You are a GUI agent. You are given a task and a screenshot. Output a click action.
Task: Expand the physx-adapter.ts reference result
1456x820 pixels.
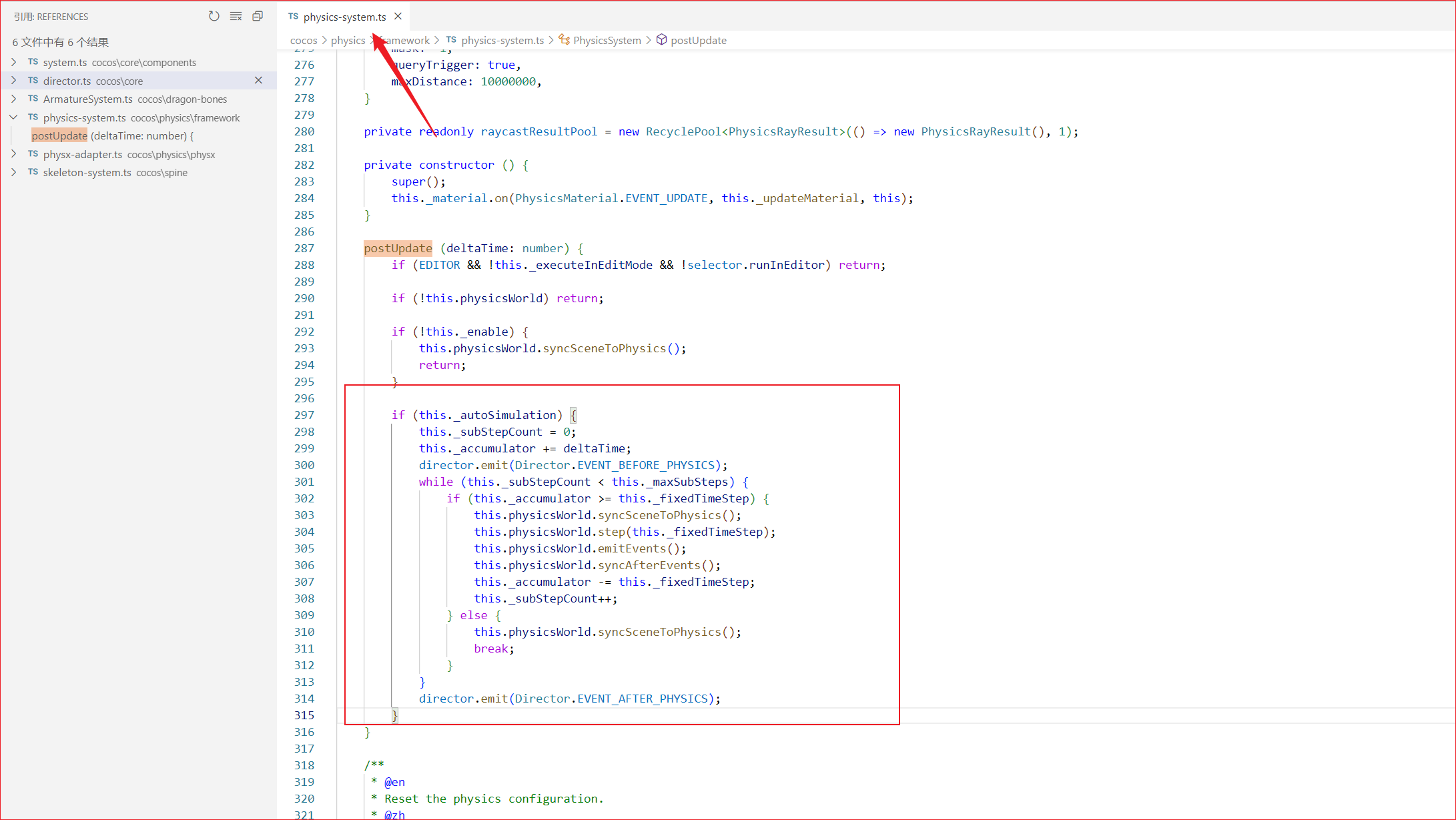[x=14, y=154]
